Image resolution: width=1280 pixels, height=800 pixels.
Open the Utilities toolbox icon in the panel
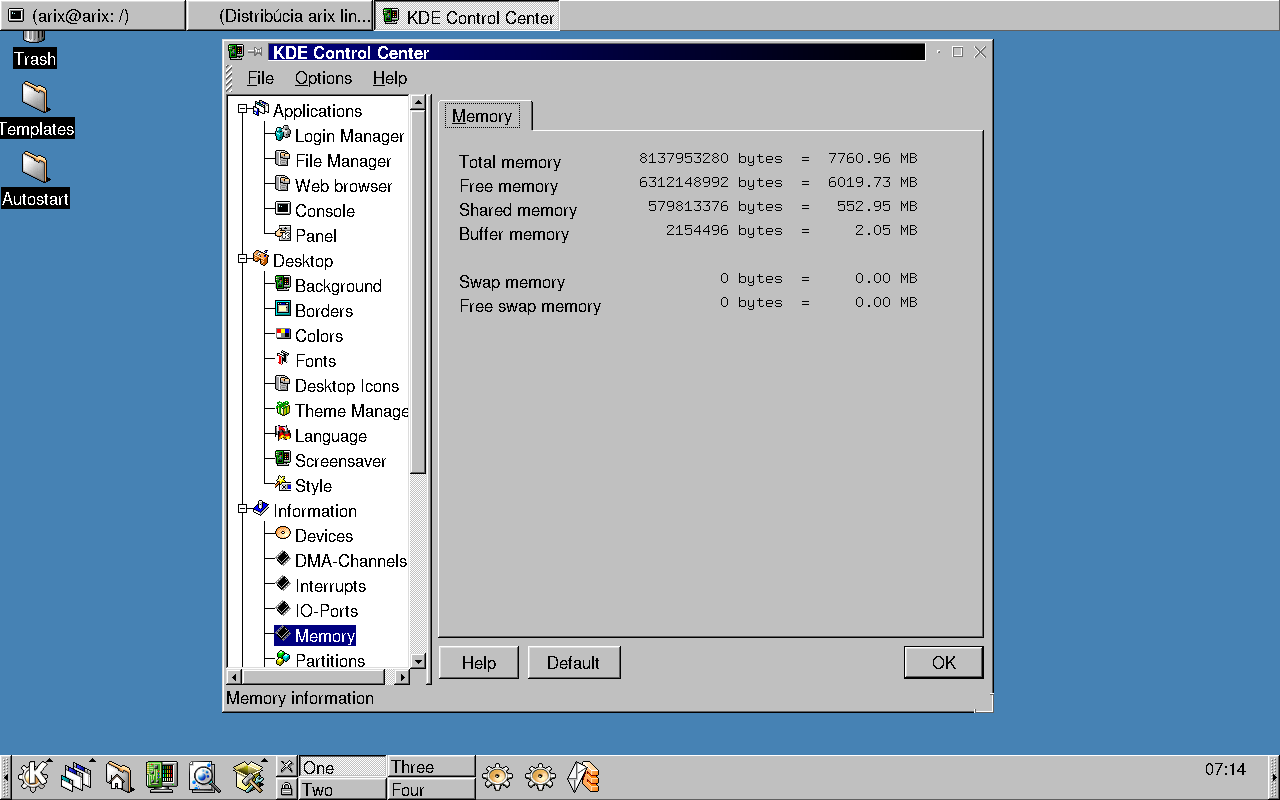pyautogui.click(x=247, y=776)
